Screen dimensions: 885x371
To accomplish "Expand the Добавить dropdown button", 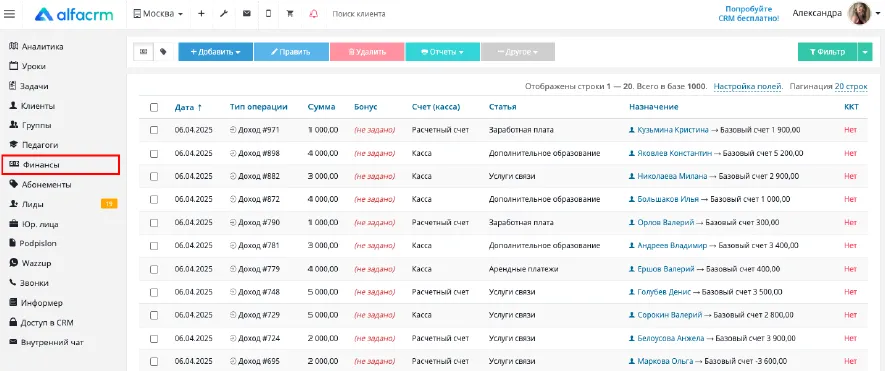I will tap(215, 52).
